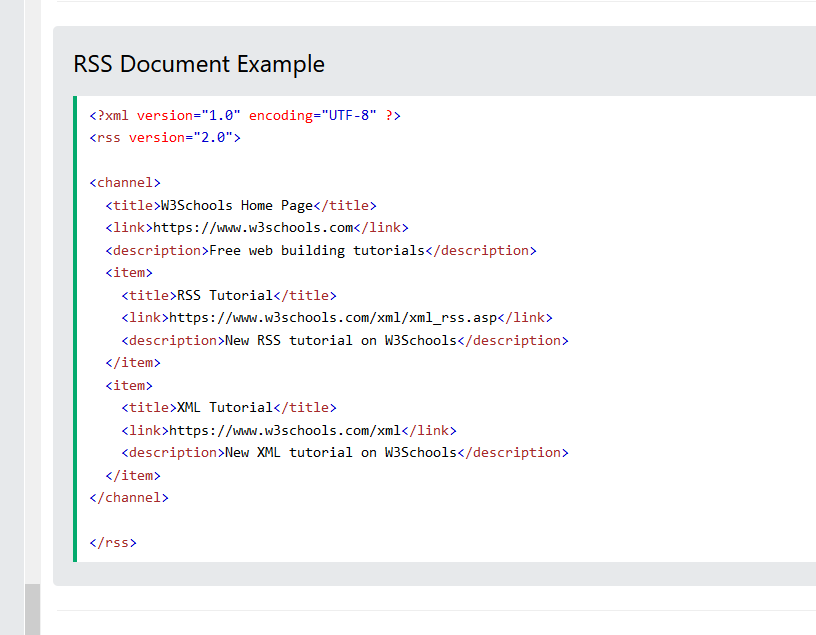Click description "New RSS tutorial on W3Schools"
Image resolution: width=816 pixels, height=635 pixels.
345,340
